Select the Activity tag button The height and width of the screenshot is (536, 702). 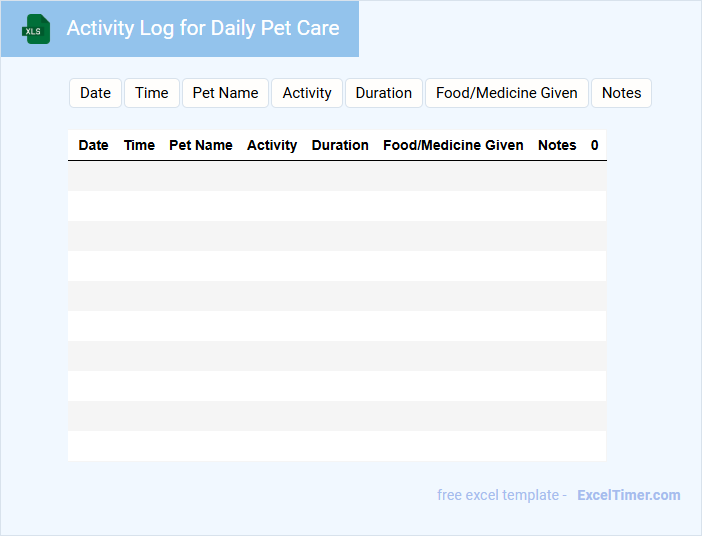(x=307, y=93)
